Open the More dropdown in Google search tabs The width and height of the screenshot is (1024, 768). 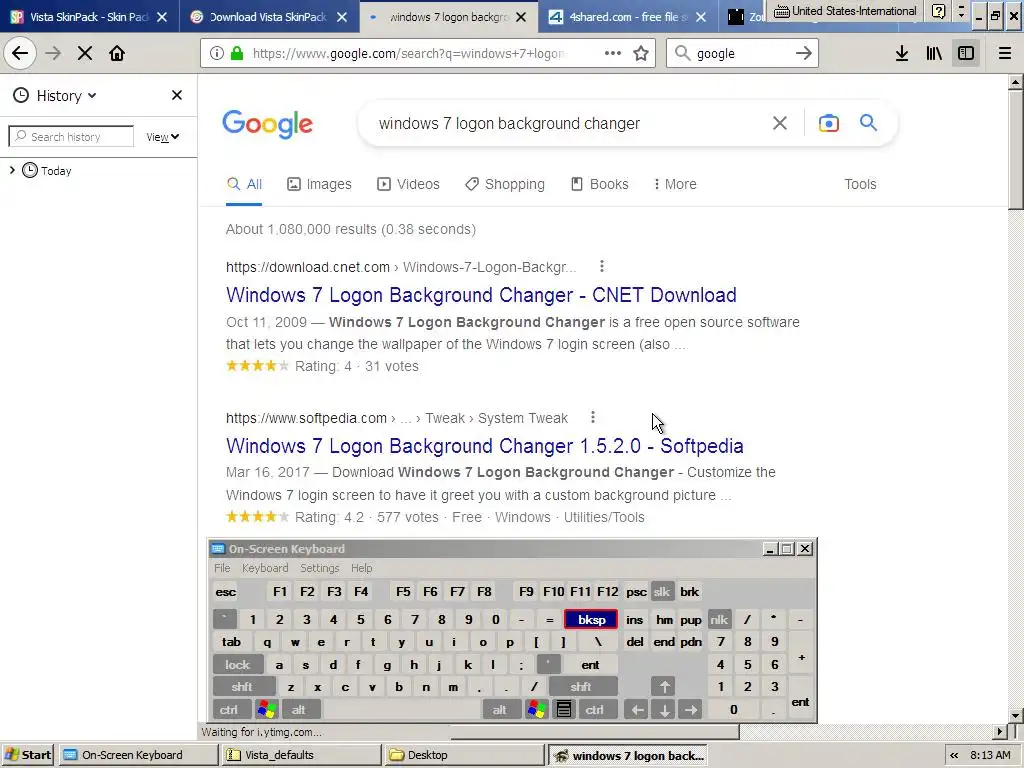tap(675, 184)
